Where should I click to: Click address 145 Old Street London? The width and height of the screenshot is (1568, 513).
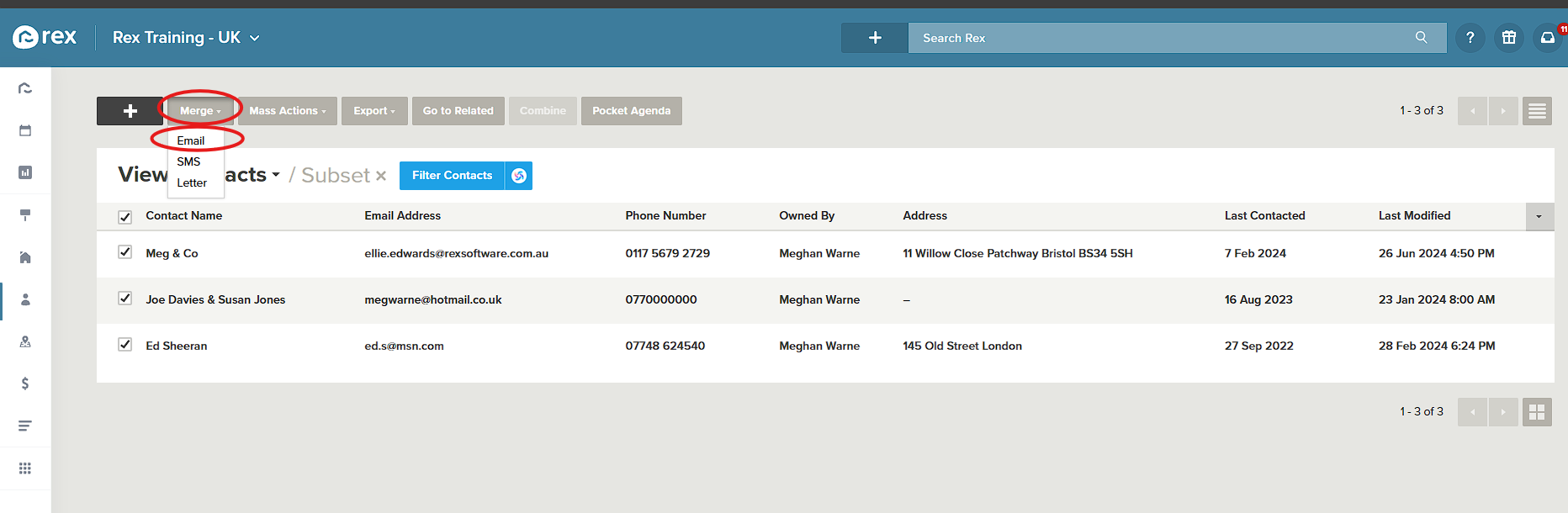pyautogui.click(x=962, y=346)
